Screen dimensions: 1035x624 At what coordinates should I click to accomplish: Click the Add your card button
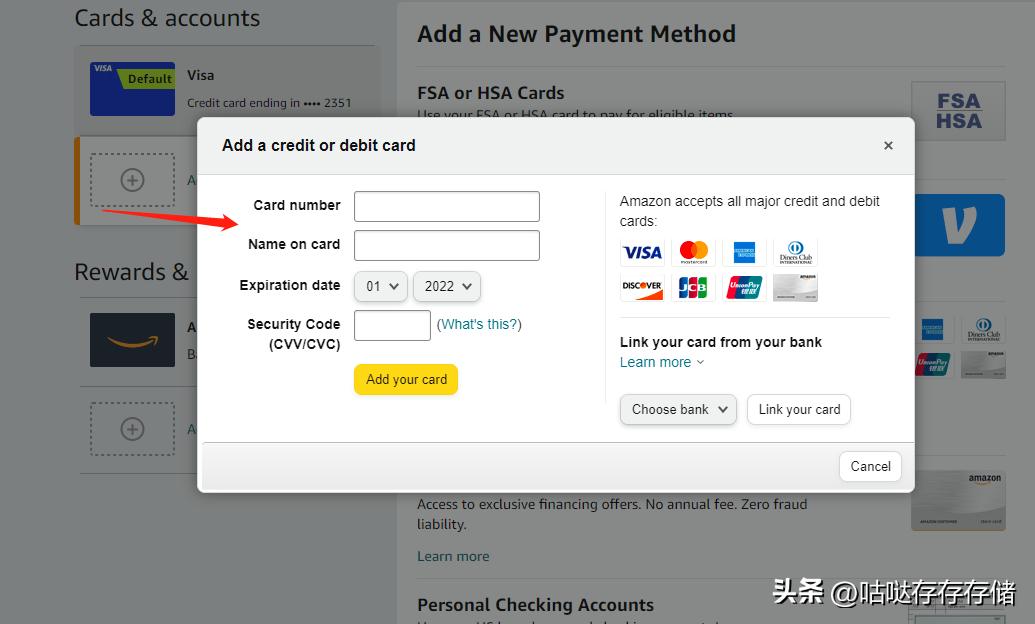pos(406,379)
